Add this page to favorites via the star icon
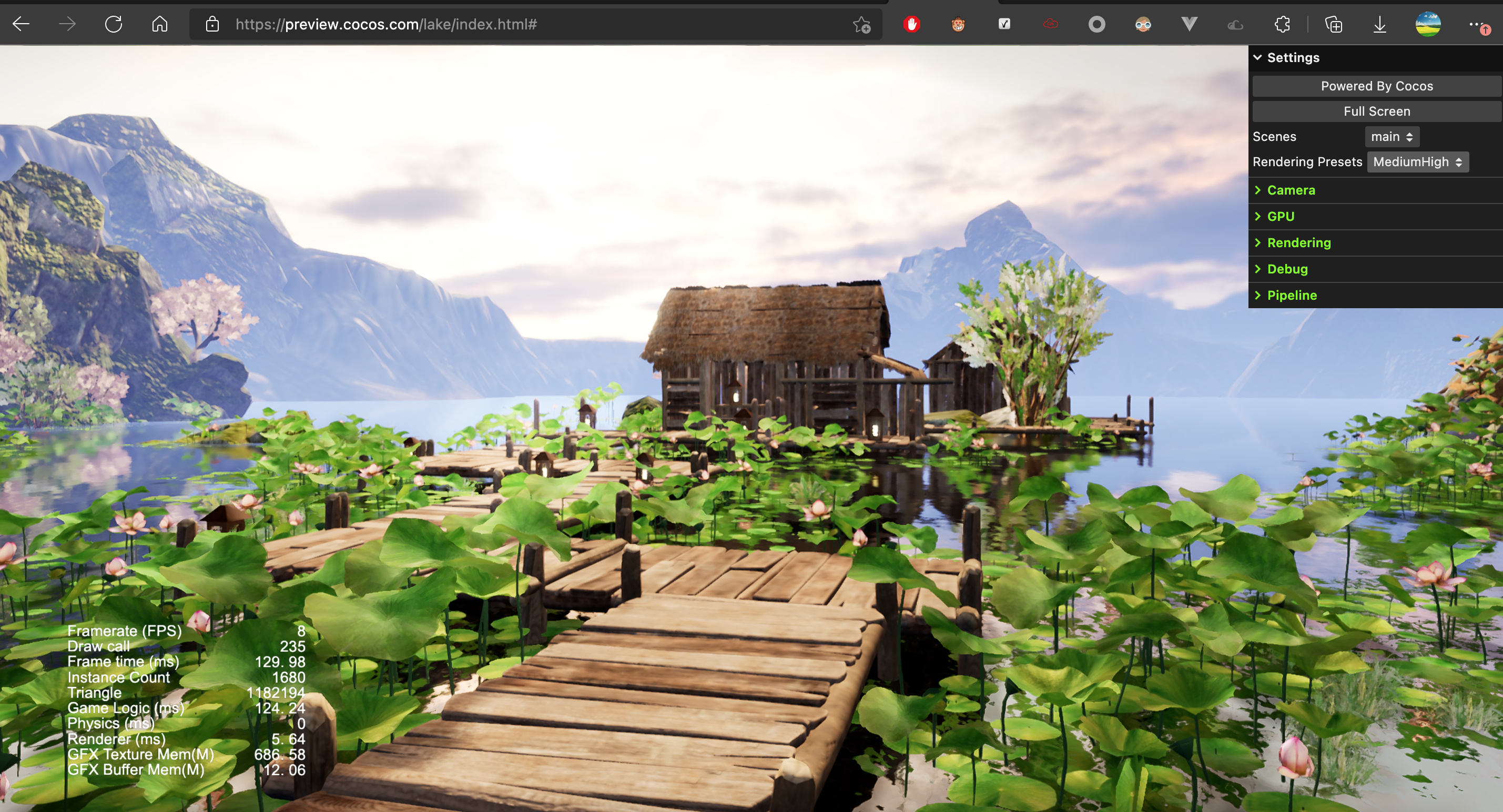1503x812 pixels. coord(861,25)
